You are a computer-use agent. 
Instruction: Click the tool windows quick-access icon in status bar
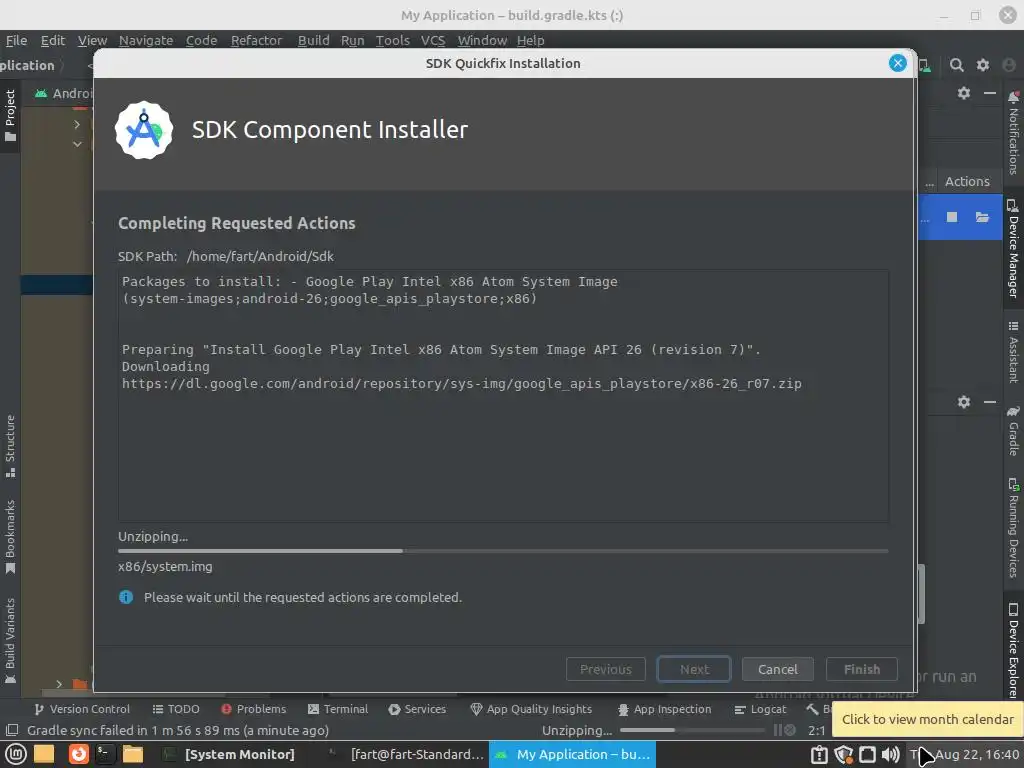11,730
